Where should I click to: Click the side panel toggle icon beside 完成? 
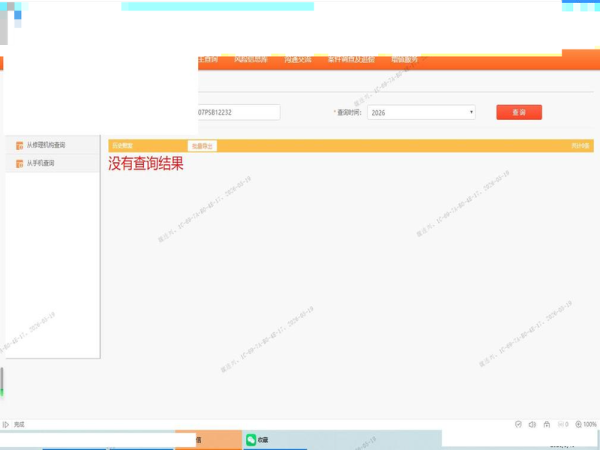coord(6,425)
